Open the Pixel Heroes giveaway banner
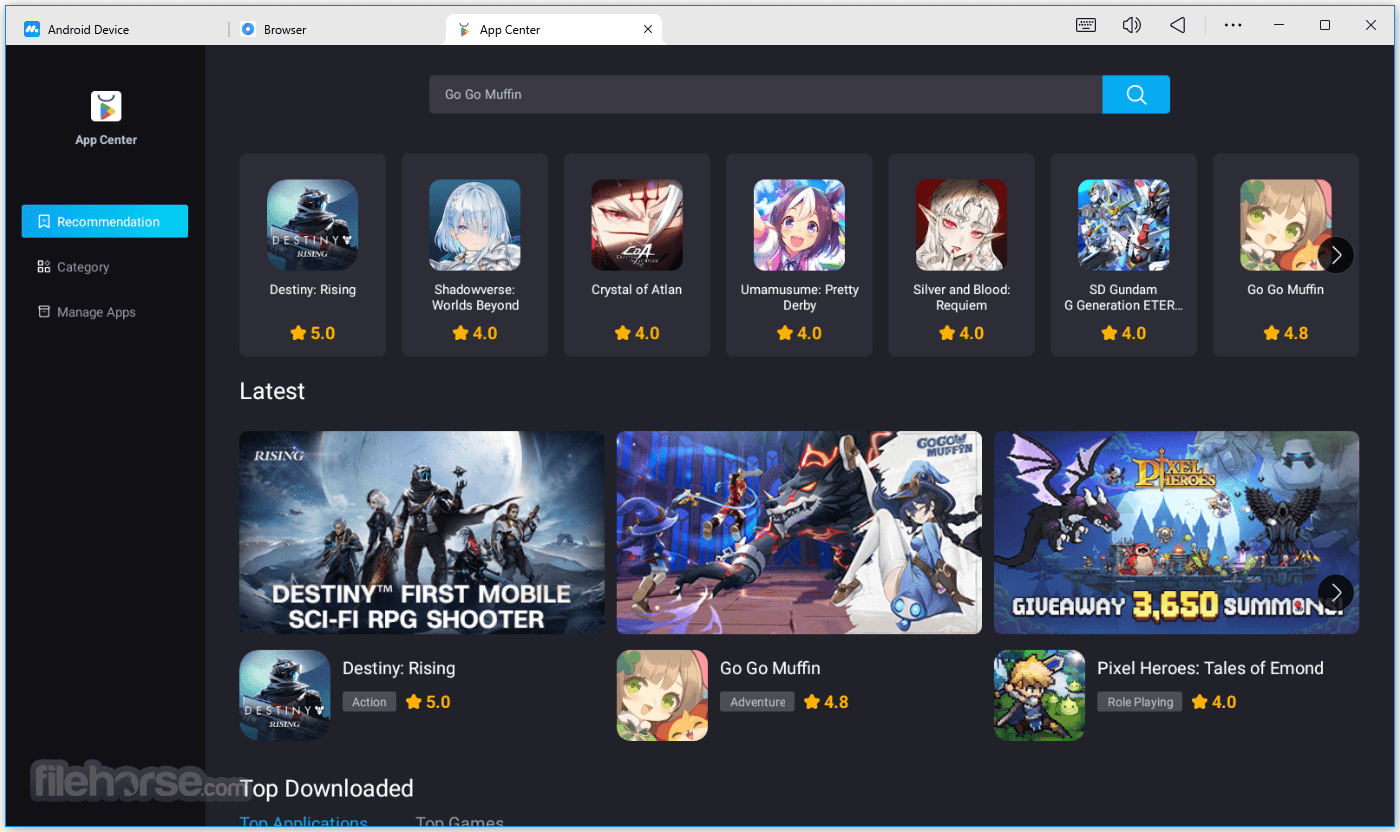This screenshot has height=832, width=1400. pyautogui.click(x=1176, y=532)
